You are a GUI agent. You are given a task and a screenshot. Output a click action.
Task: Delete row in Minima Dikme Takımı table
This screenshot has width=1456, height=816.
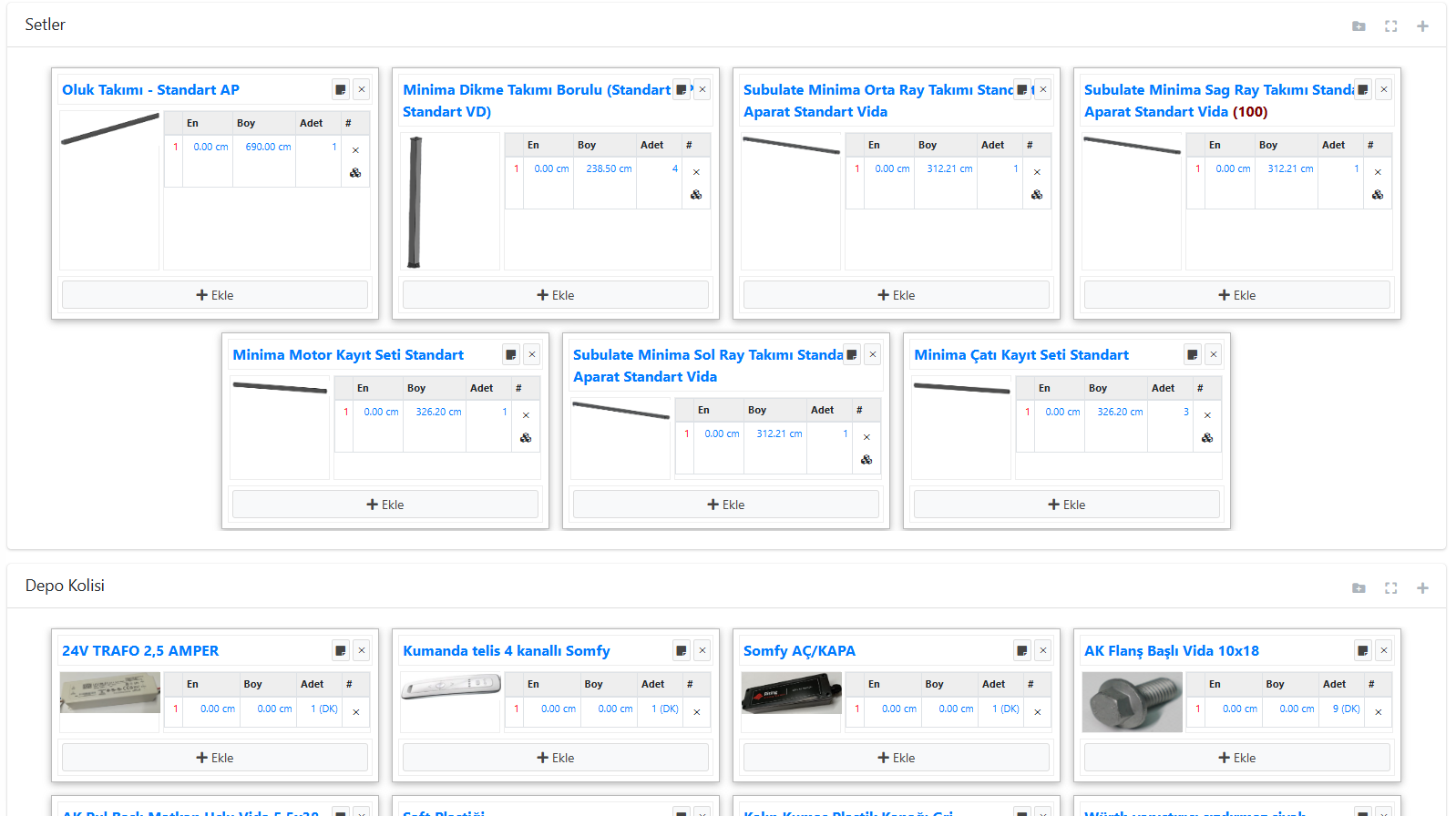pyautogui.click(x=696, y=172)
